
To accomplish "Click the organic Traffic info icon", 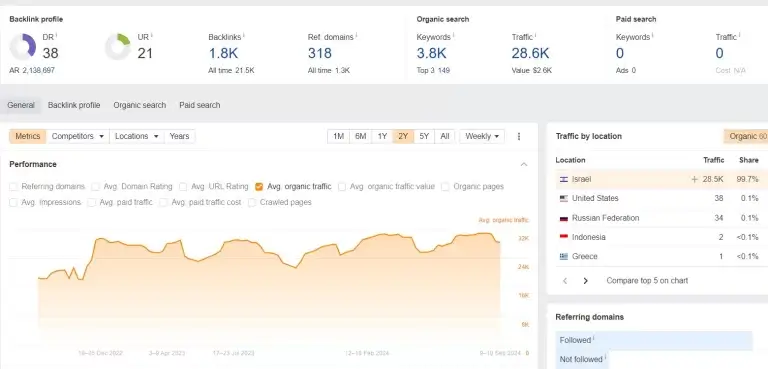I will click(535, 35).
